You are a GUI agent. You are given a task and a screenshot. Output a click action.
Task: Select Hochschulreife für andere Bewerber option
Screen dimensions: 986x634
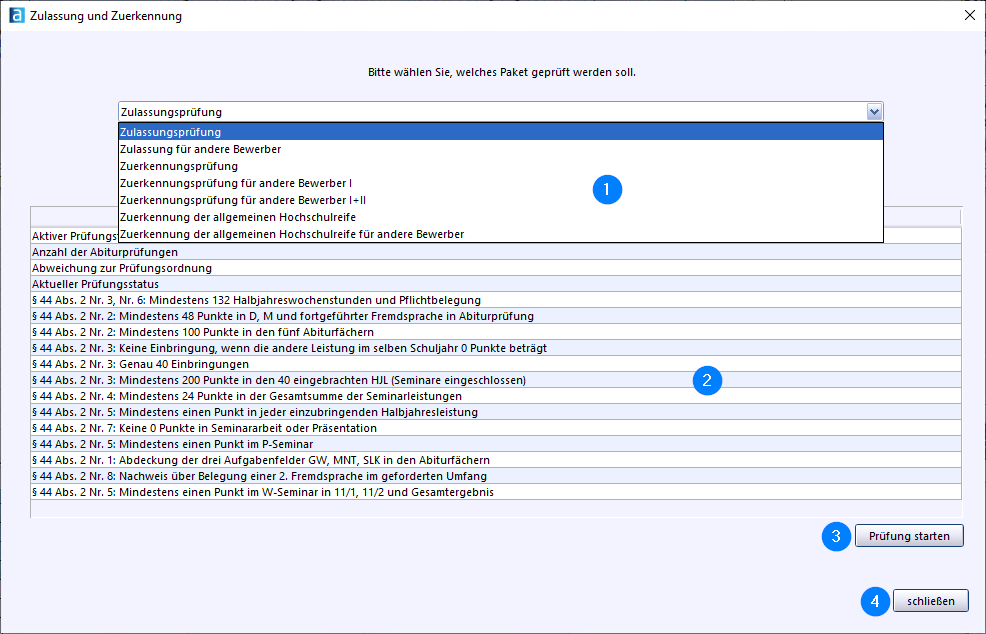click(501, 234)
